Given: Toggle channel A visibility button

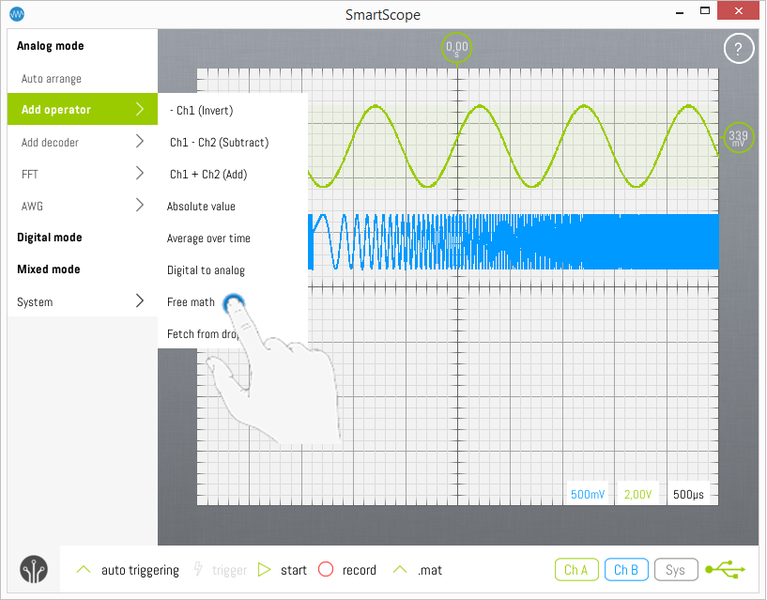Looking at the screenshot, I should (x=575, y=570).
